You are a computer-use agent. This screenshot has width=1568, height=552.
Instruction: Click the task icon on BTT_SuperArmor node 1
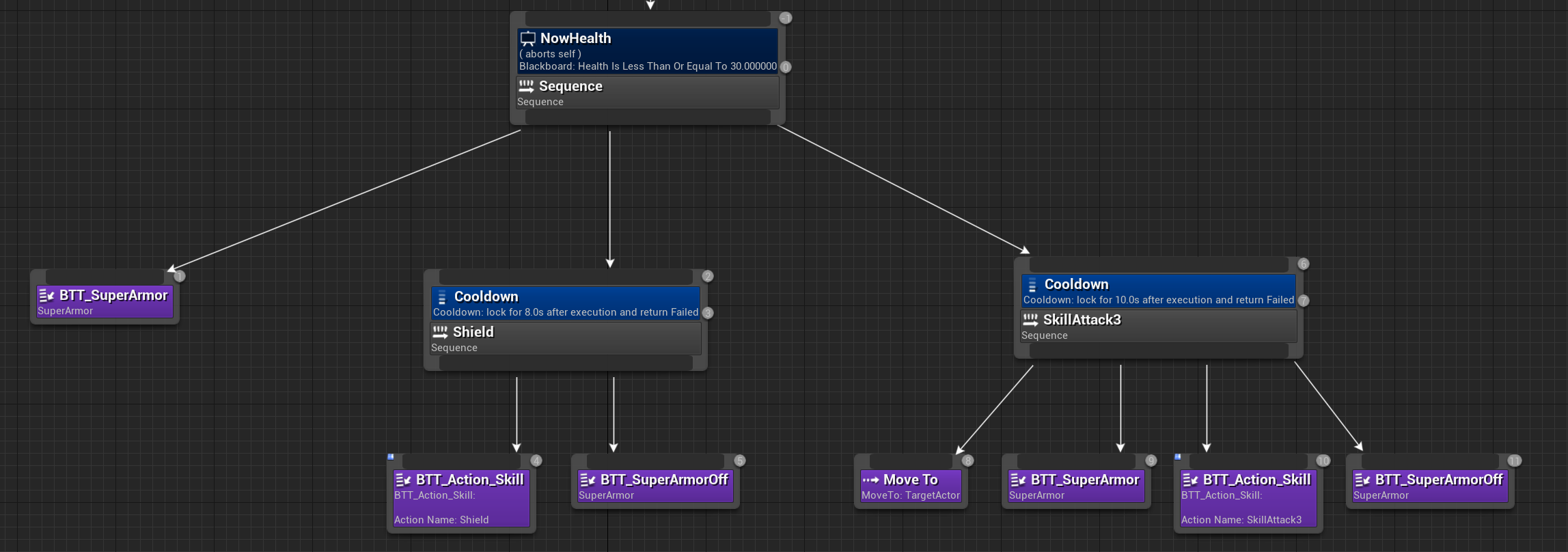[46, 296]
